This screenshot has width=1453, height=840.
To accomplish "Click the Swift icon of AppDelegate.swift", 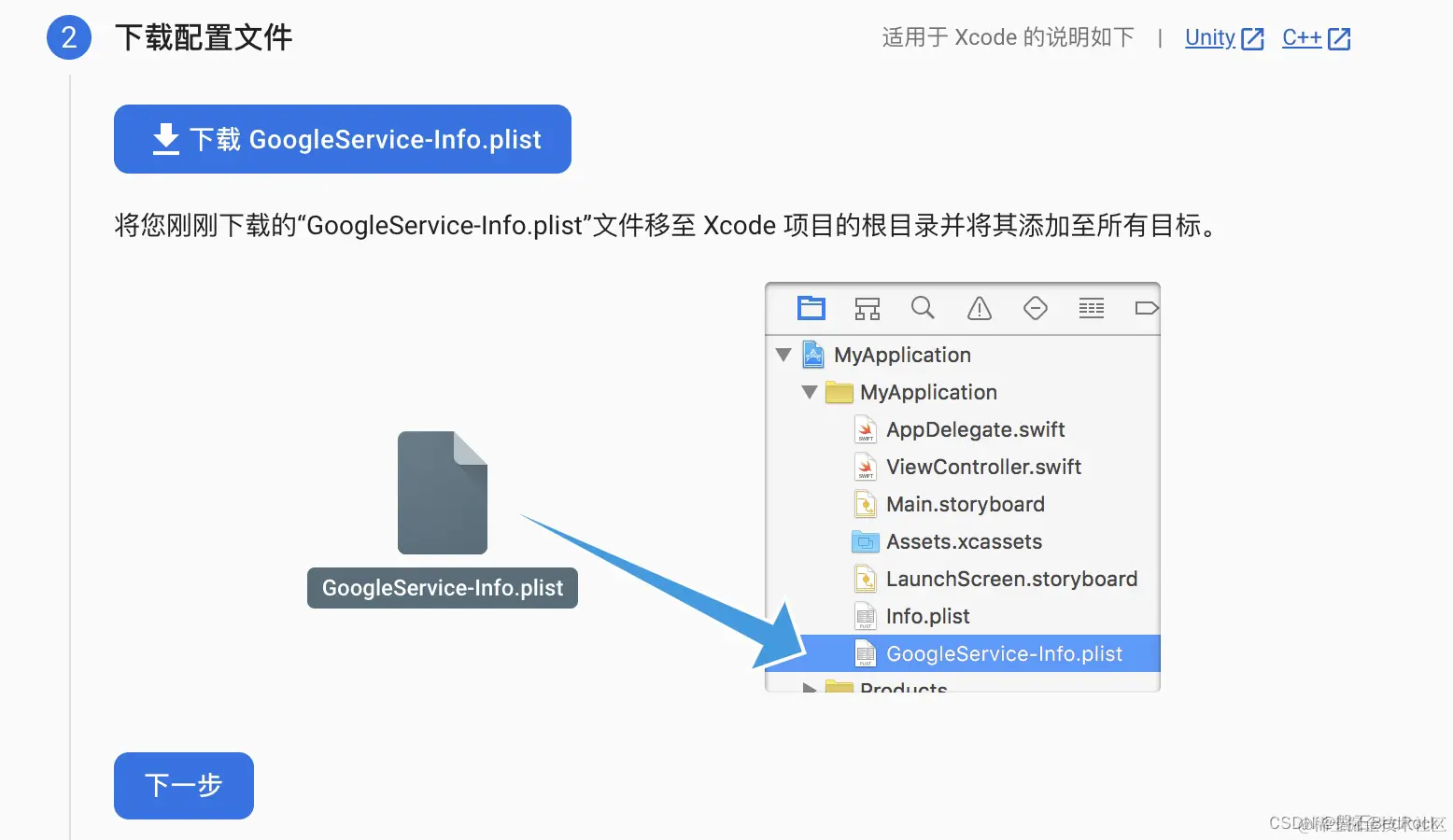I will point(866,429).
